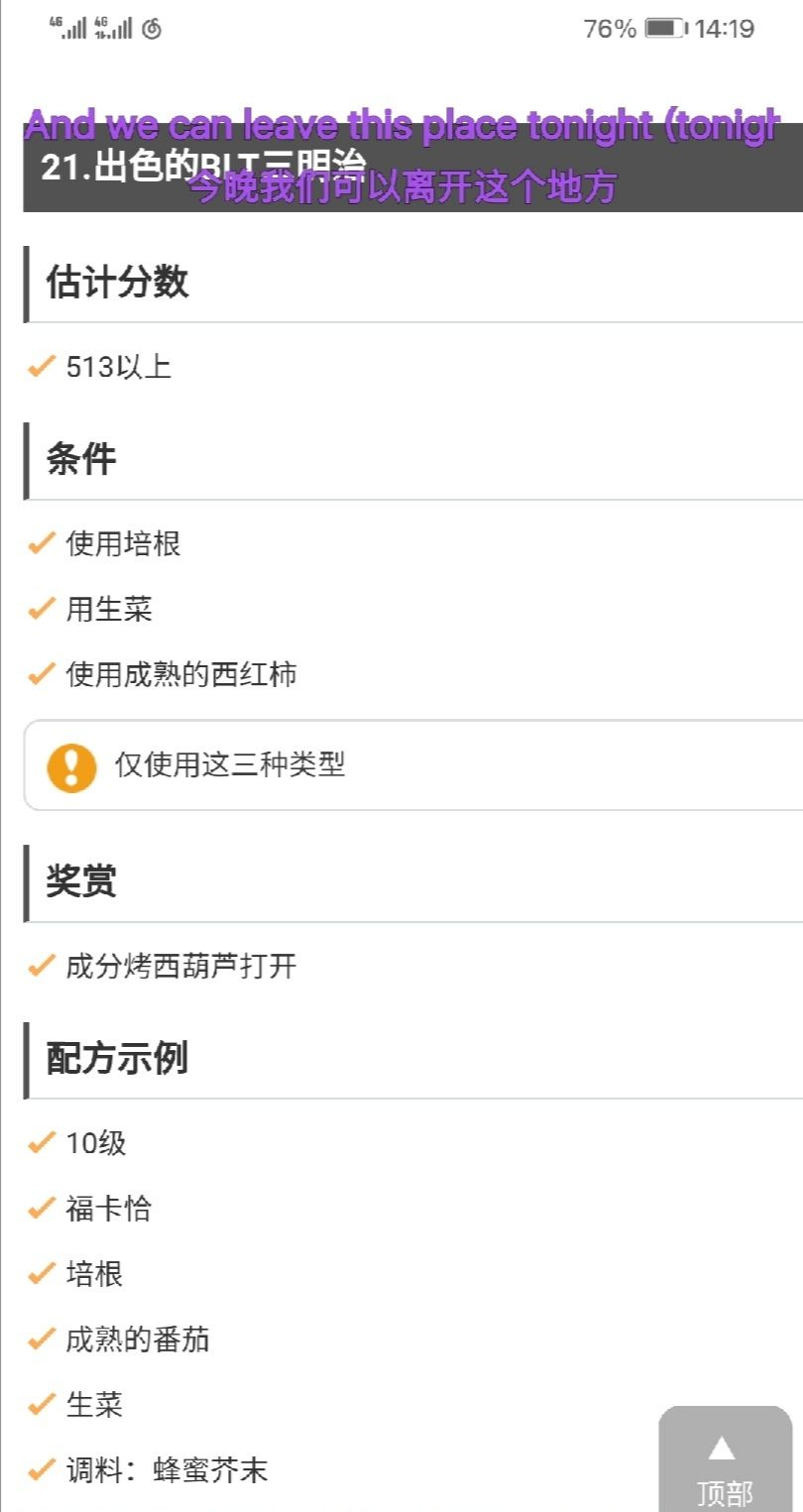Select the 估计分数 section heading
Viewport: 803px width, 1512px height.
(x=117, y=284)
